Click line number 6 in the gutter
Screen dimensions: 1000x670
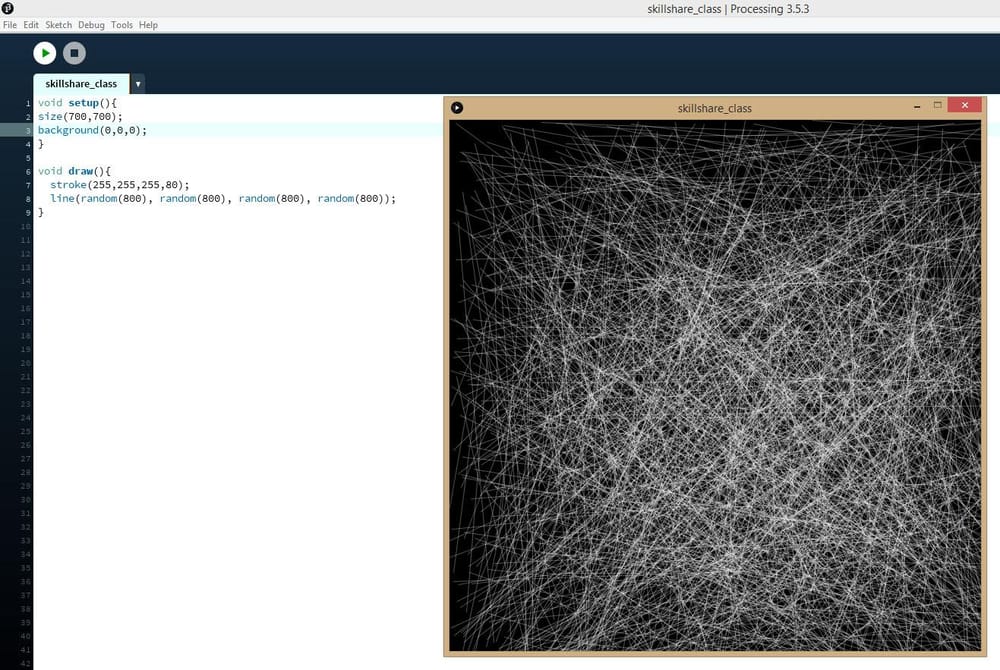click(28, 171)
